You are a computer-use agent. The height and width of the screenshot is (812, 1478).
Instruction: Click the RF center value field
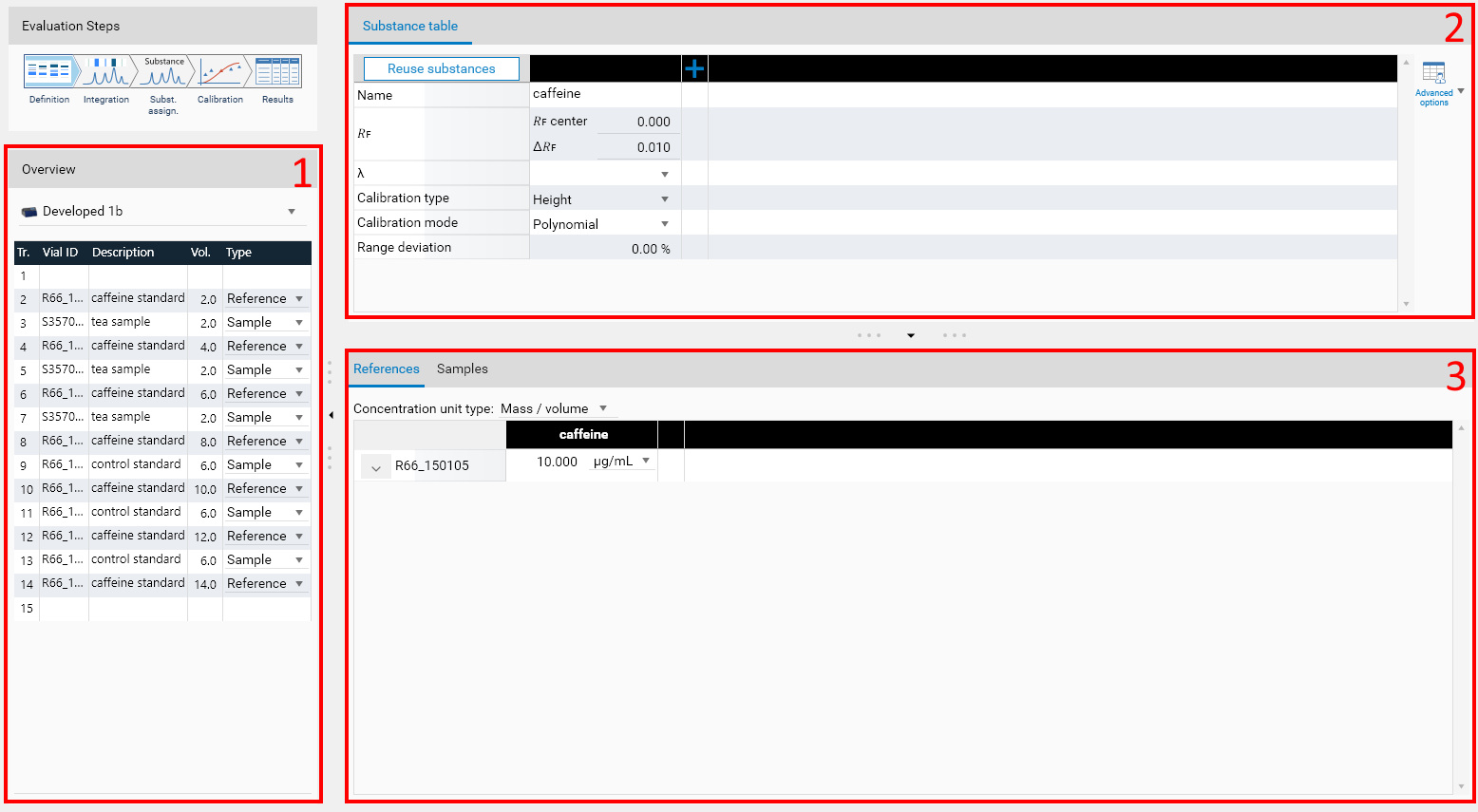(x=636, y=122)
